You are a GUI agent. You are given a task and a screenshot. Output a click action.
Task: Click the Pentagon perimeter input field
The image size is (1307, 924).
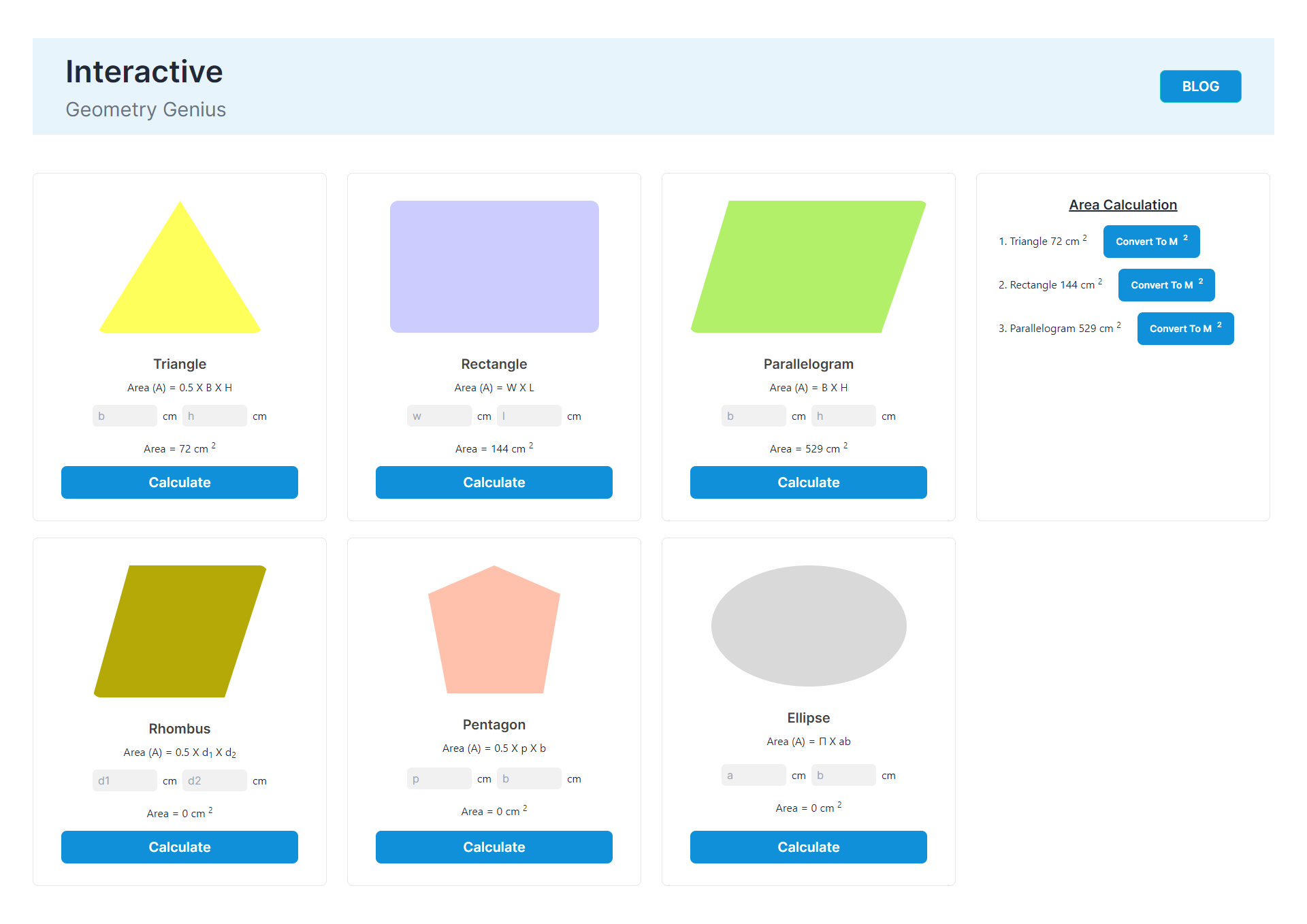[x=439, y=778]
